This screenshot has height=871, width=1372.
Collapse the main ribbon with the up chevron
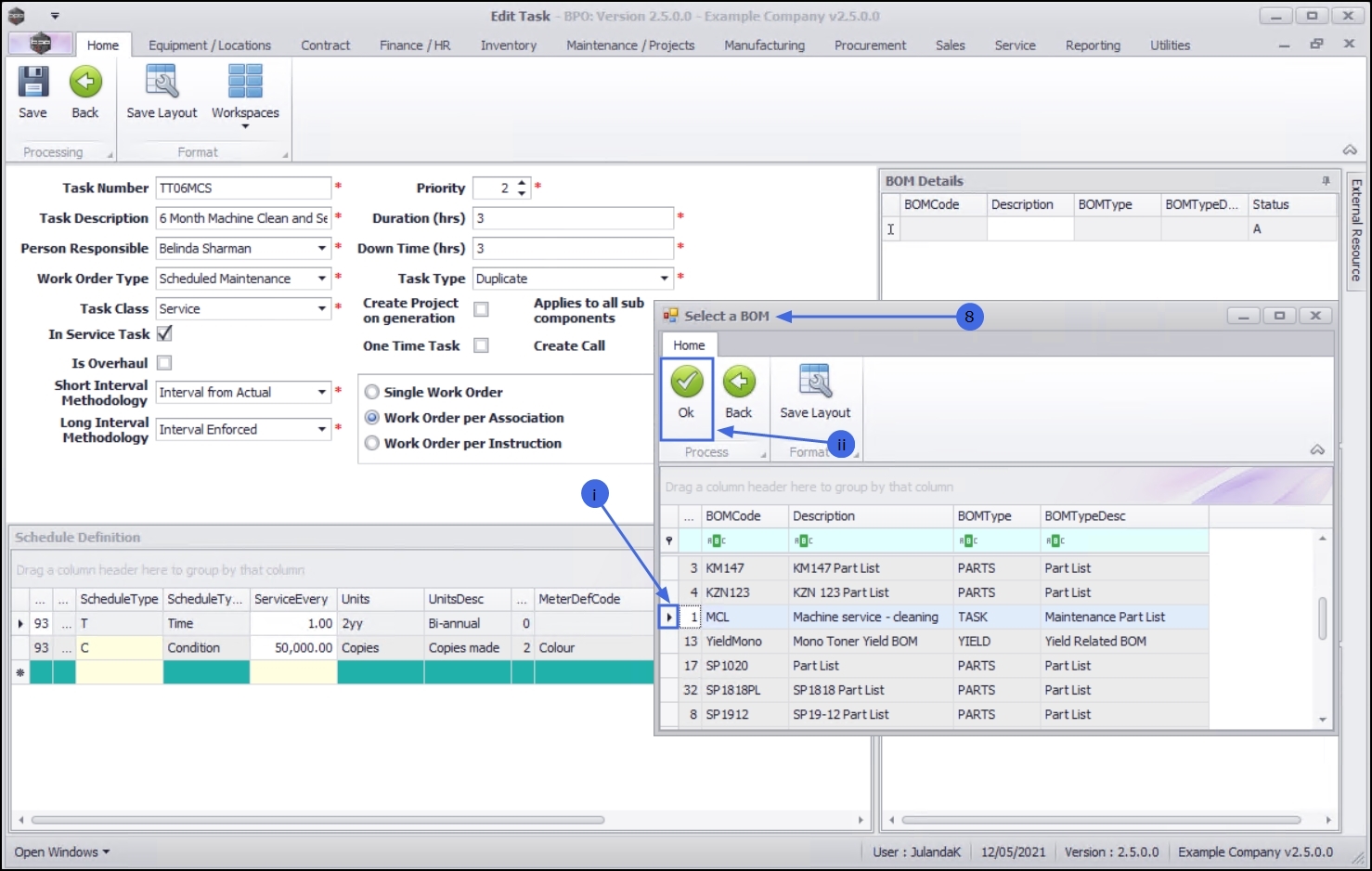[1350, 150]
